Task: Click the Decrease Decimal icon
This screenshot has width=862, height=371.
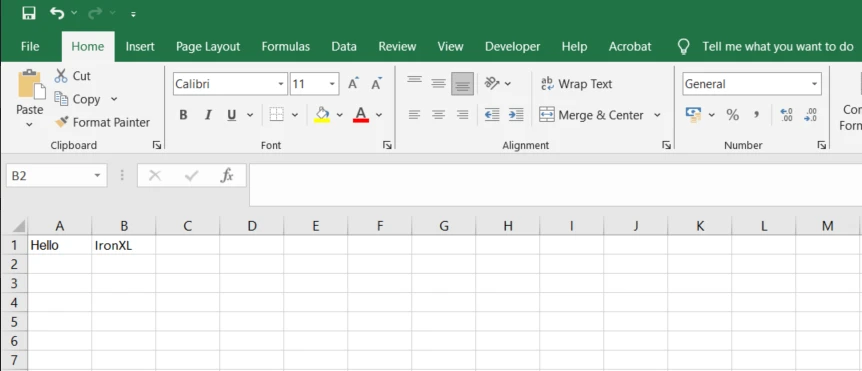Action: [x=810, y=115]
